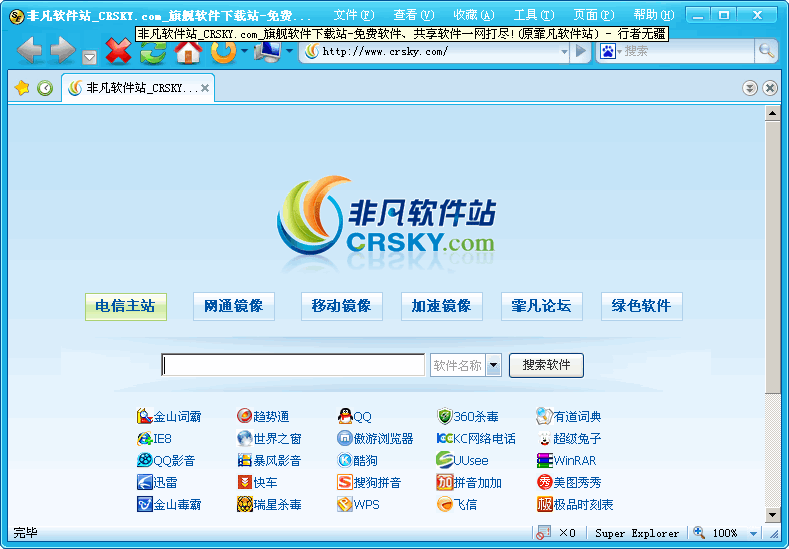Click the computer monitor toolbar icon
This screenshot has width=789, height=549.
267,51
